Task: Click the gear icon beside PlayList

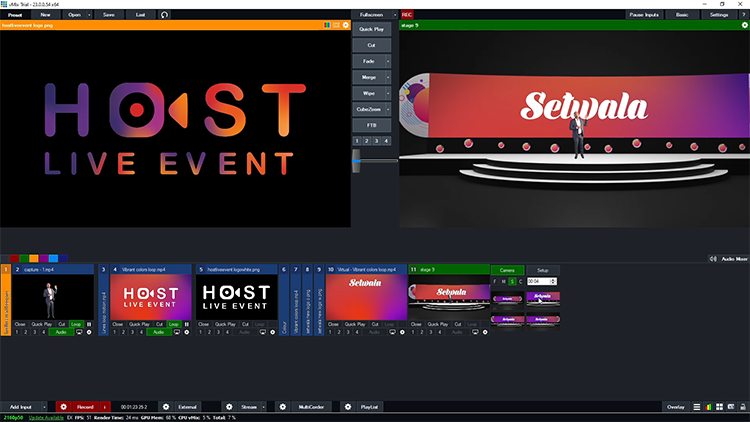Action: [347, 407]
